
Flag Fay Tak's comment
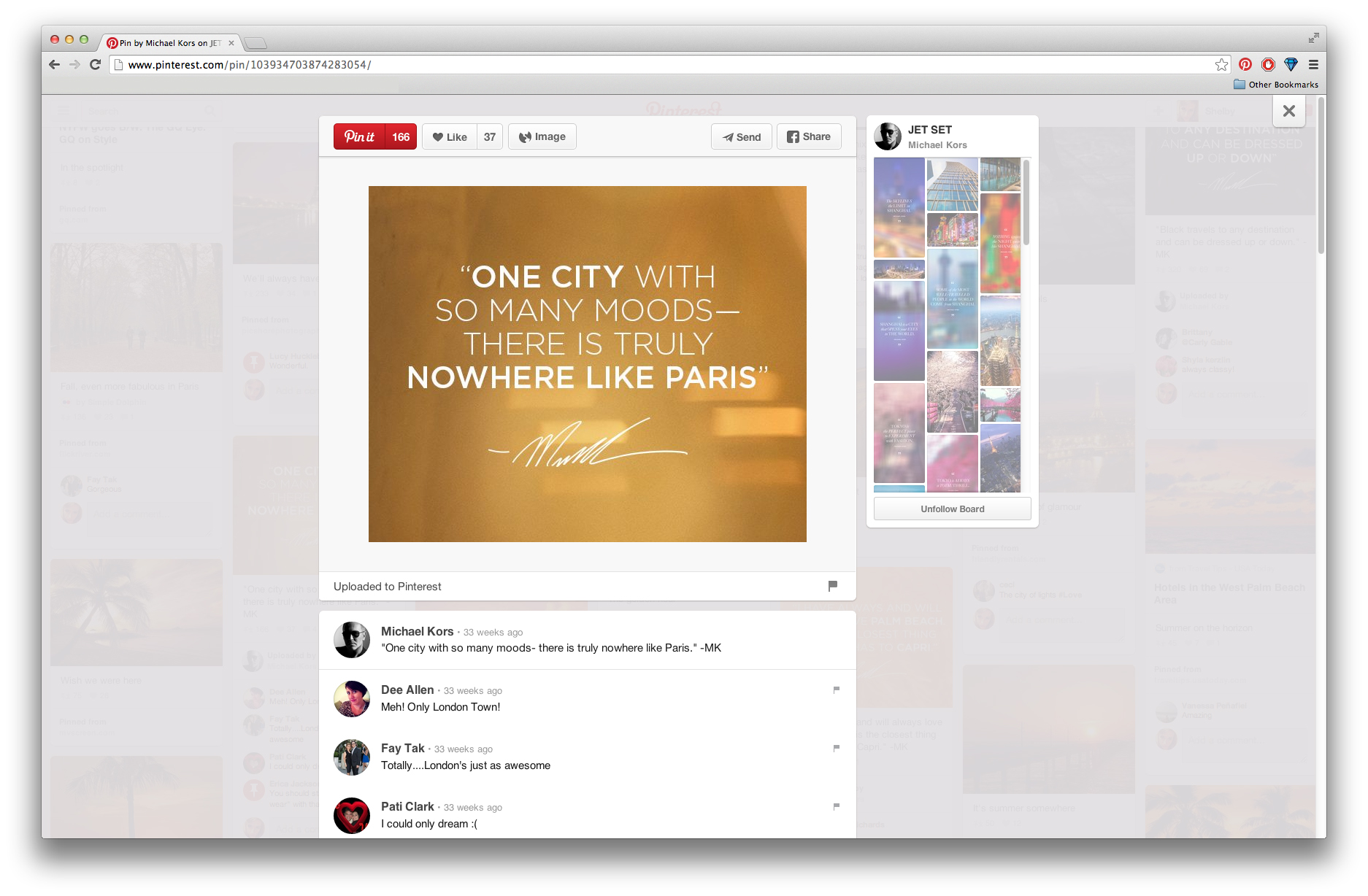837,748
